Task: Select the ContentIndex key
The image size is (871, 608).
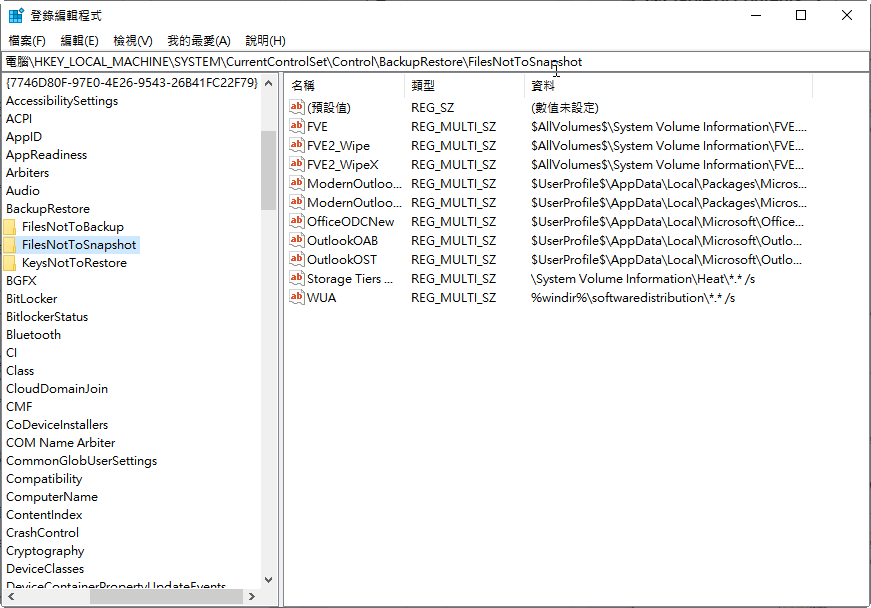Action: coord(44,515)
